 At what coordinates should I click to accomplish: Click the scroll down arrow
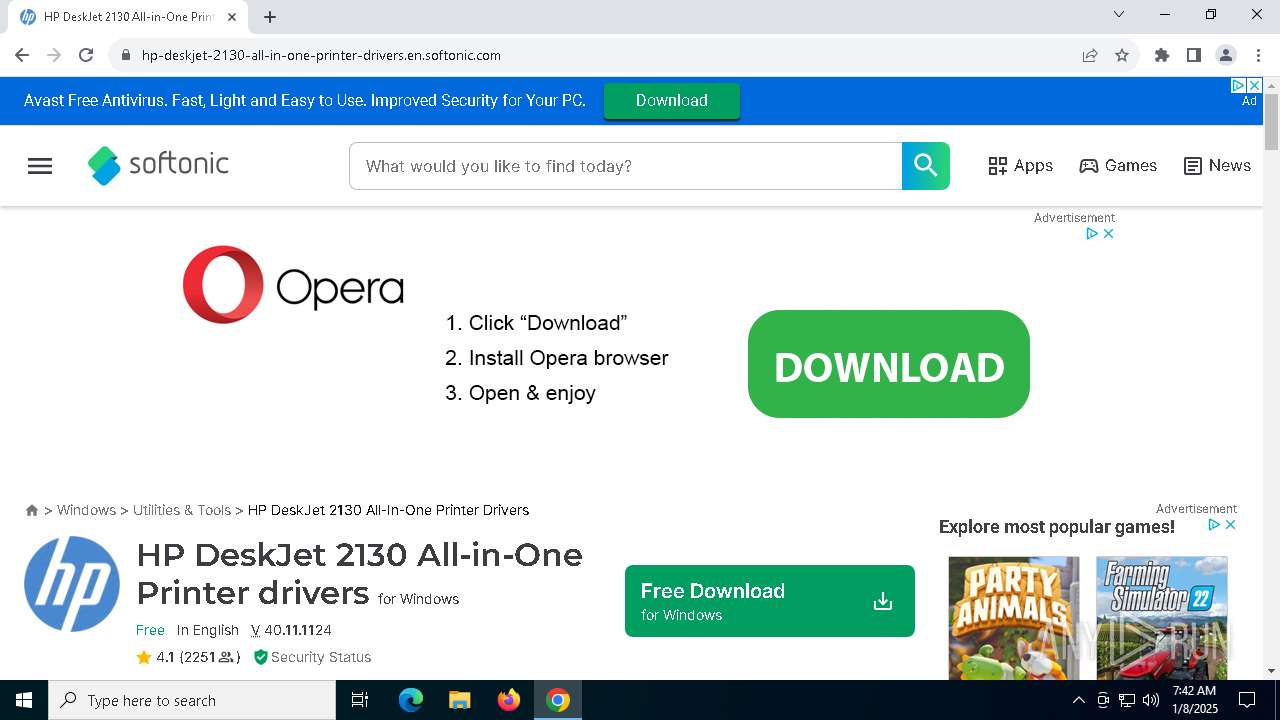(x=1271, y=671)
